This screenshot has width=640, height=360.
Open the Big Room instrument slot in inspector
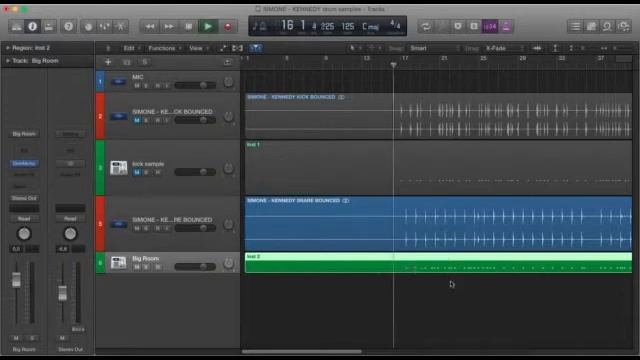tap(24, 134)
